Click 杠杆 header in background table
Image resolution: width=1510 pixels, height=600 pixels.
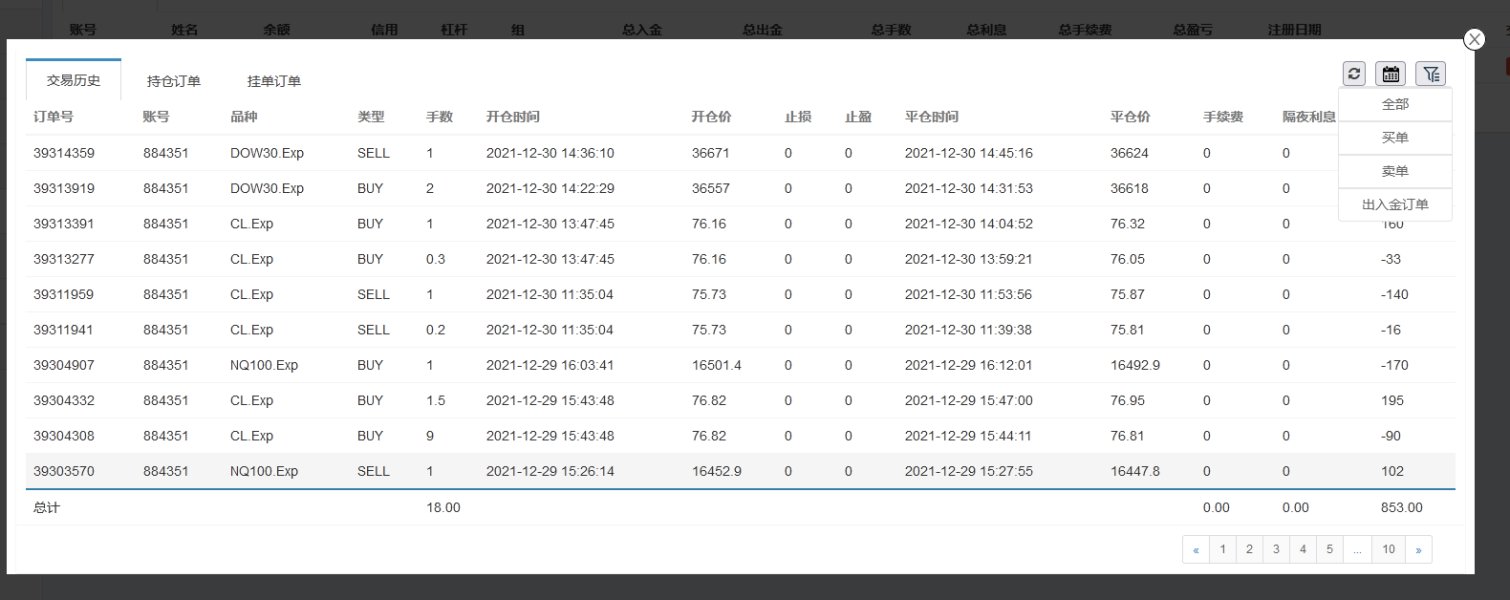coord(453,30)
